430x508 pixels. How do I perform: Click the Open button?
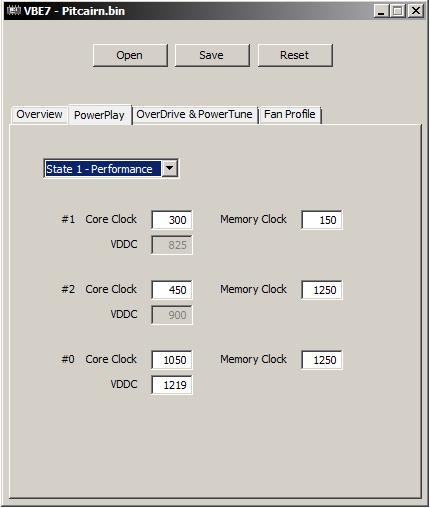pos(130,55)
